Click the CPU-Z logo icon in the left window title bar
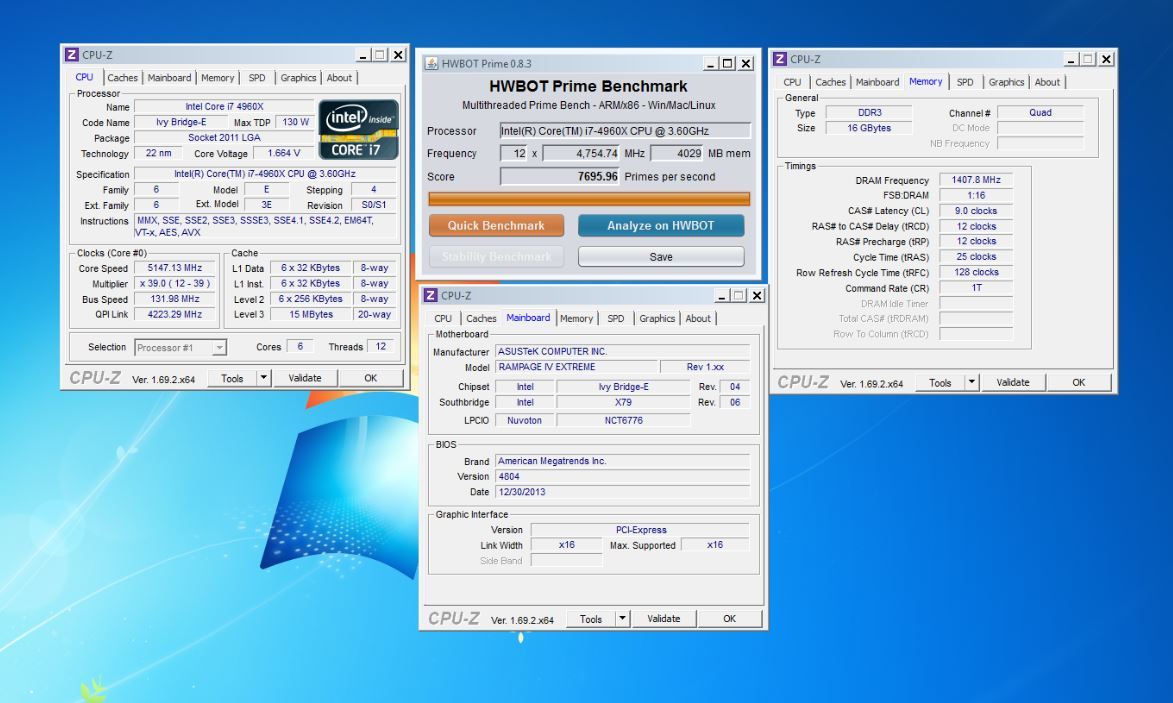 (x=72, y=55)
